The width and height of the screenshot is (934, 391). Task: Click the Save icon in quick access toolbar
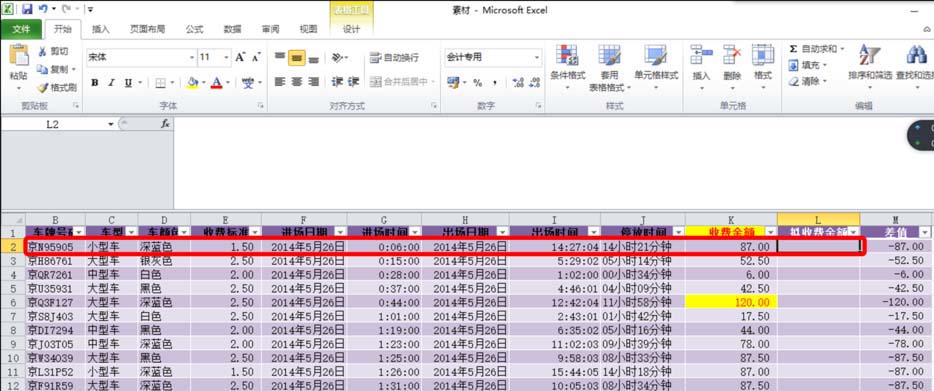pyautogui.click(x=27, y=9)
